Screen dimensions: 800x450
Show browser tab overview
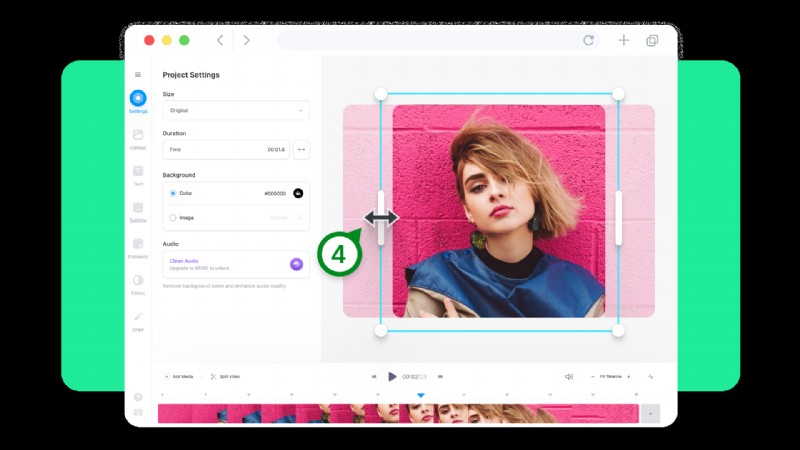652,40
